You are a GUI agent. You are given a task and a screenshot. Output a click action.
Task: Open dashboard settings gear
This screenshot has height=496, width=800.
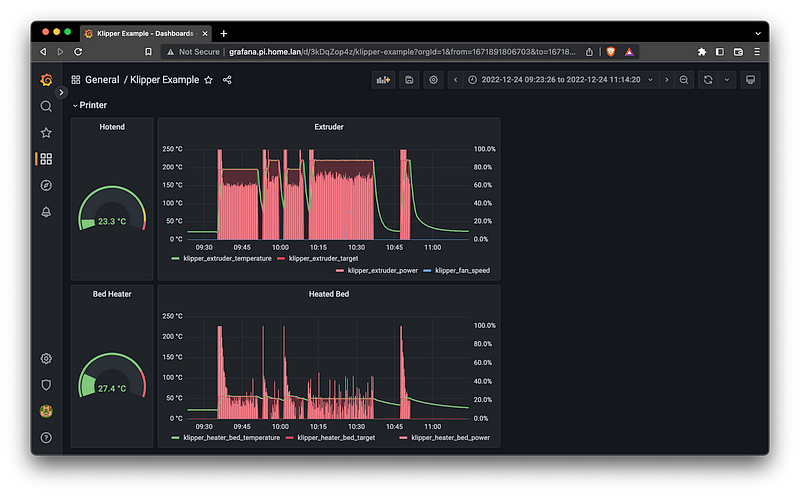tap(433, 80)
